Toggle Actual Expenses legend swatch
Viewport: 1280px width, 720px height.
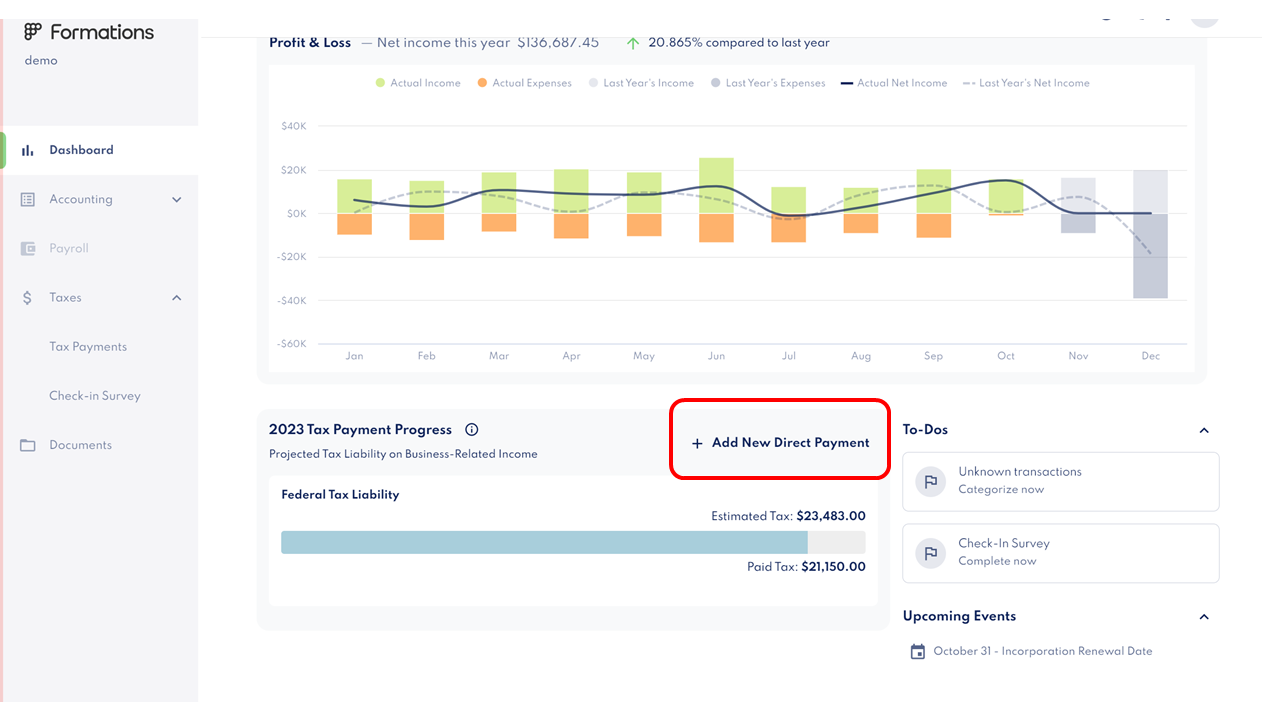click(x=482, y=83)
